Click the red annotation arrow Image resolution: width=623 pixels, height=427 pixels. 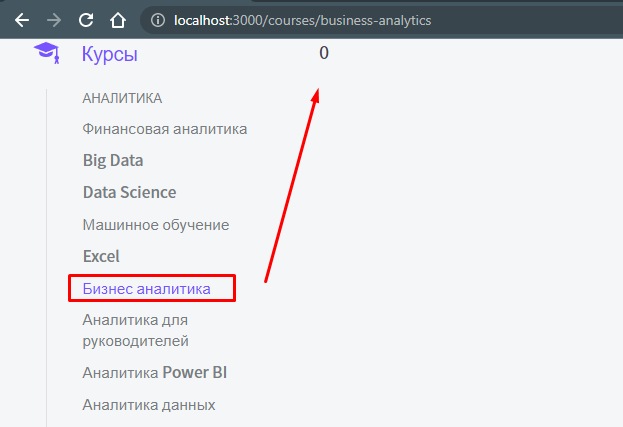pos(292,185)
